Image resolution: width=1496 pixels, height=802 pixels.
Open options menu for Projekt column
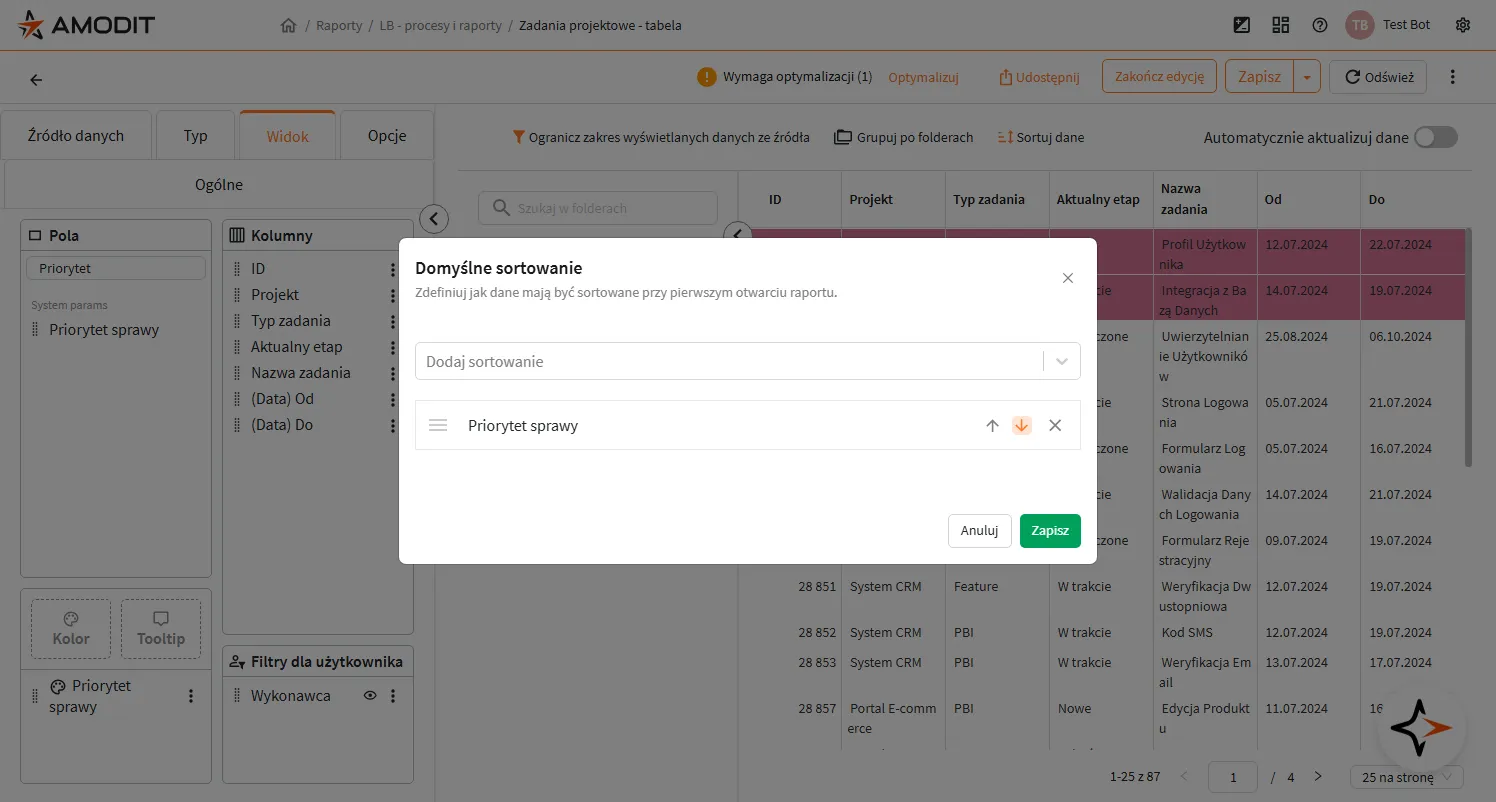pos(393,295)
